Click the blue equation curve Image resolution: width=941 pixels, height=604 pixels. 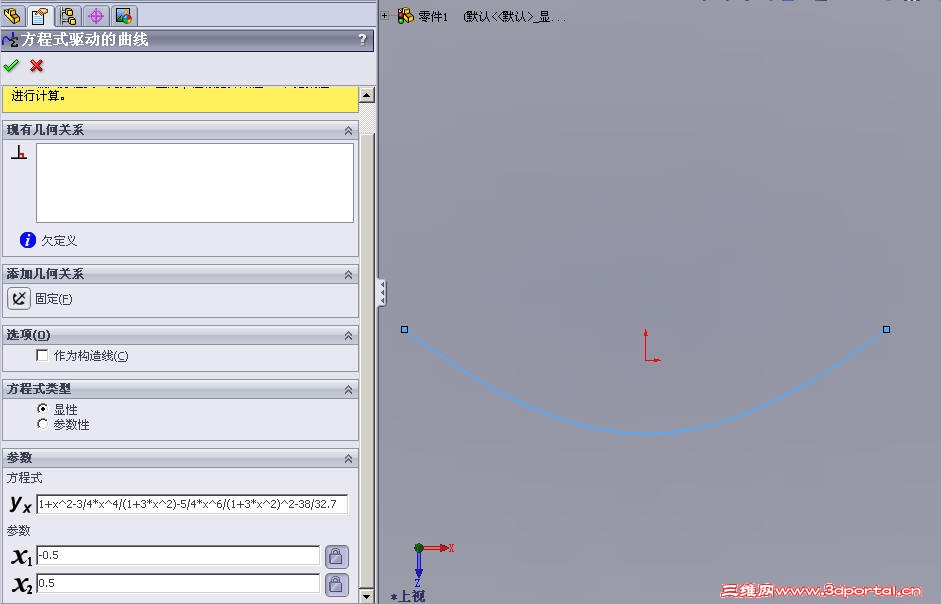(x=645, y=433)
